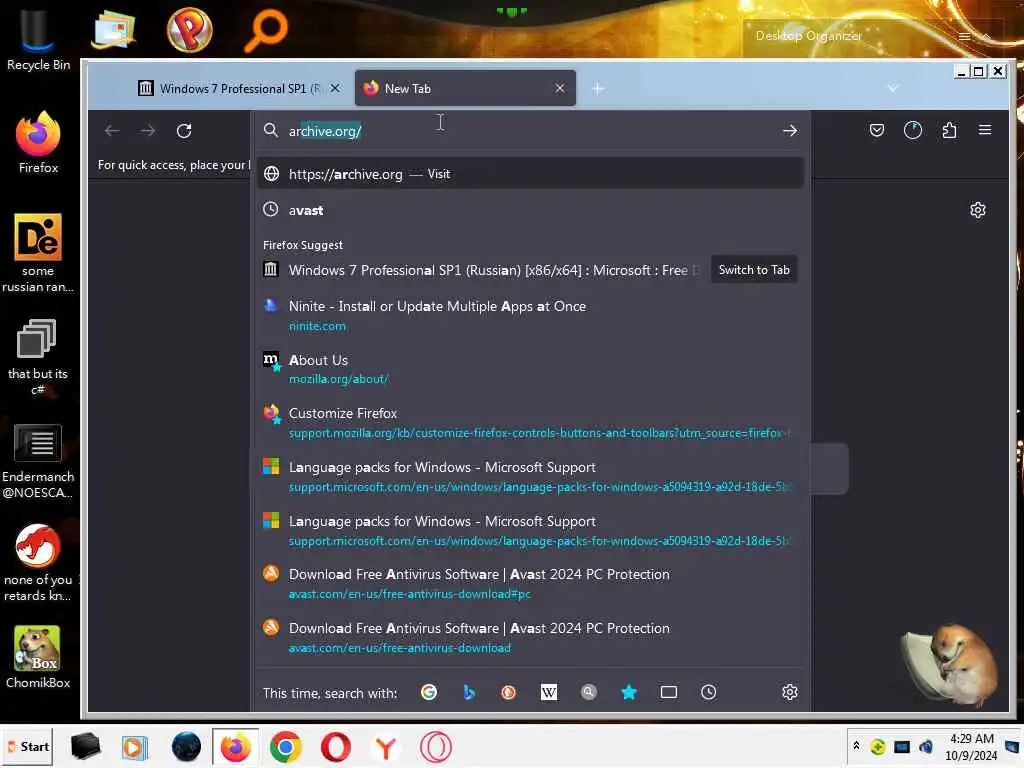
Task: Select the 'that but its c#' desktop icon
Action: (38, 357)
